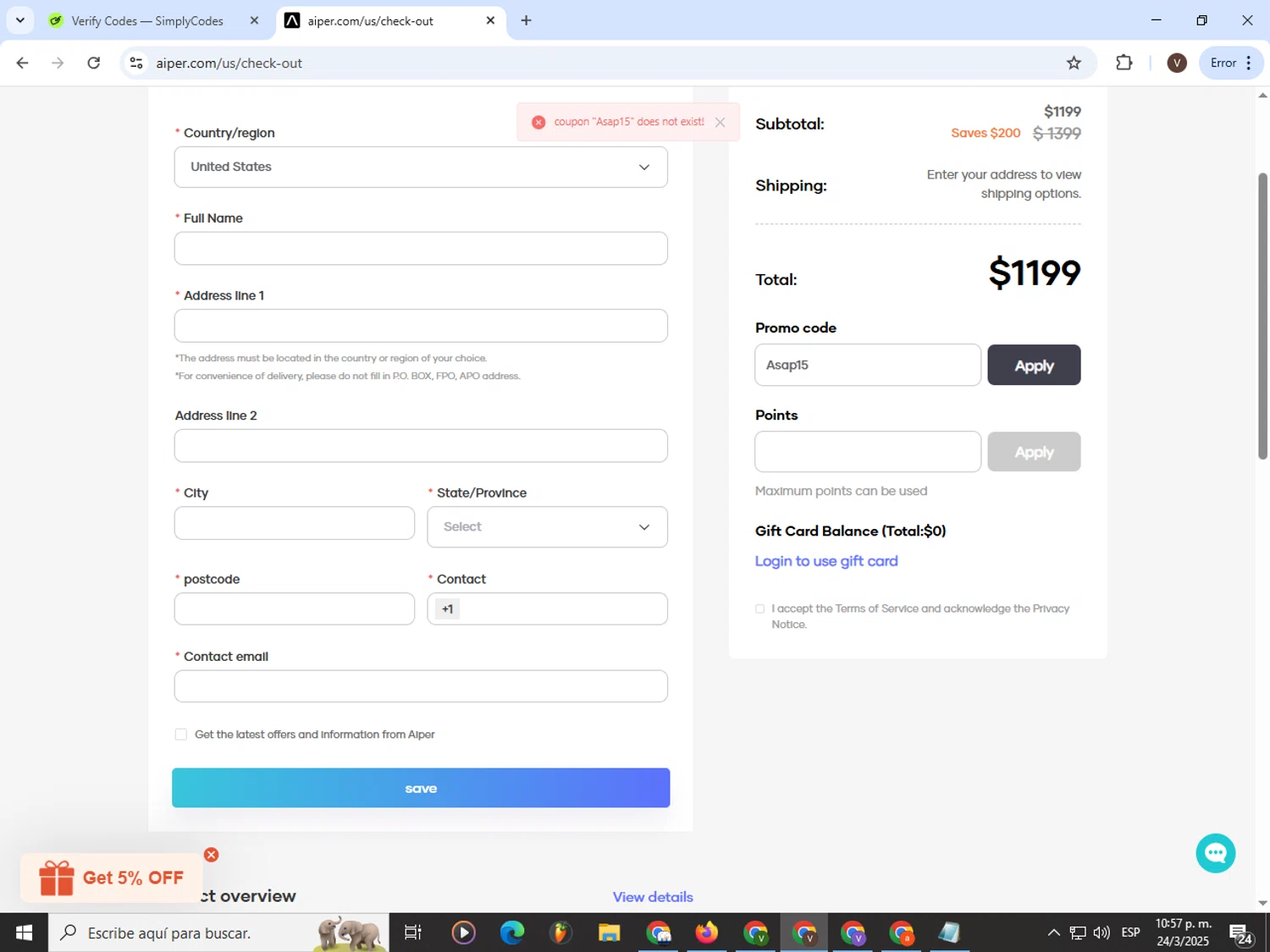Click into the postcode field
The width and height of the screenshot is (1270, 952).
pos(295,608)
